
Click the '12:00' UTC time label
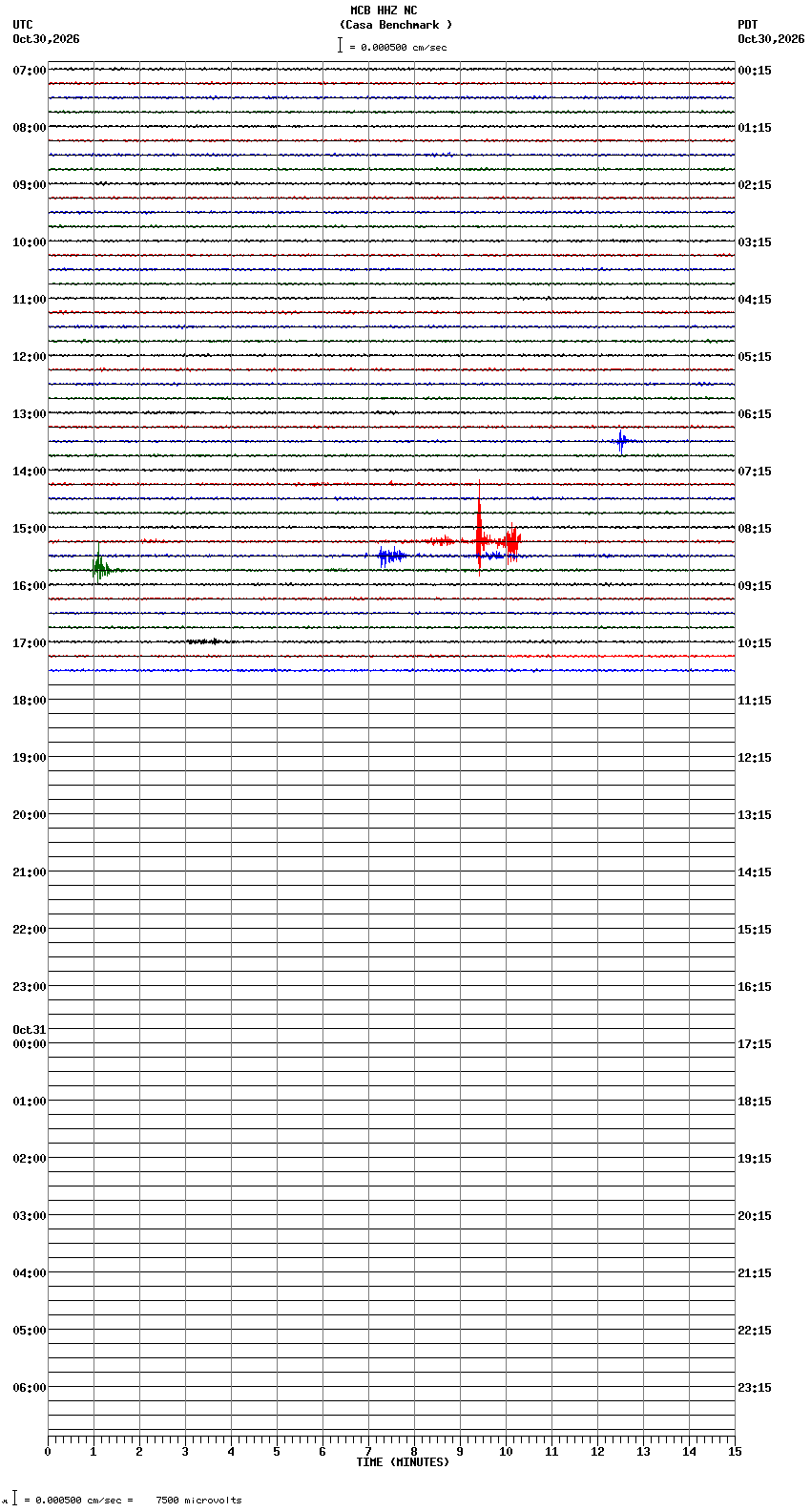tap(30, 357)
